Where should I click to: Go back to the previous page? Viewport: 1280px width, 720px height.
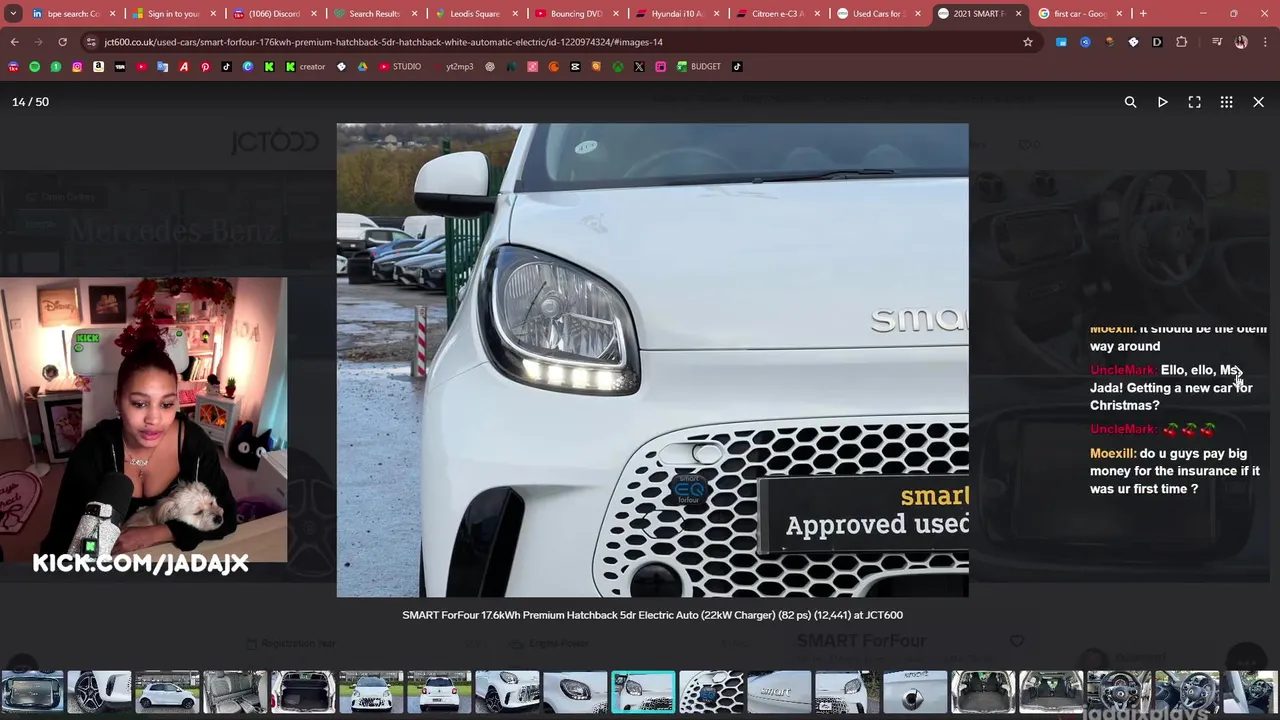[14, 42]
